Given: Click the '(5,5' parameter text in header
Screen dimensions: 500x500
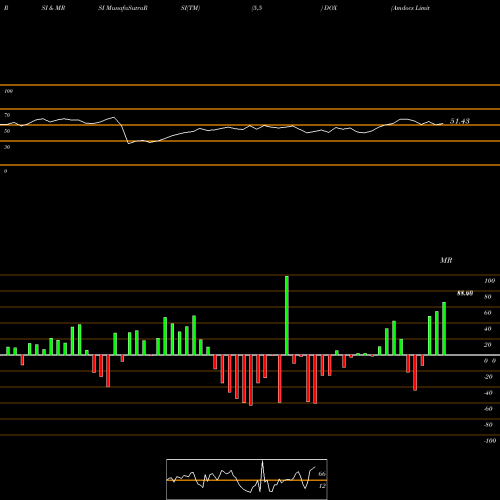Looking at the screenshot, I should pos(257,8).
